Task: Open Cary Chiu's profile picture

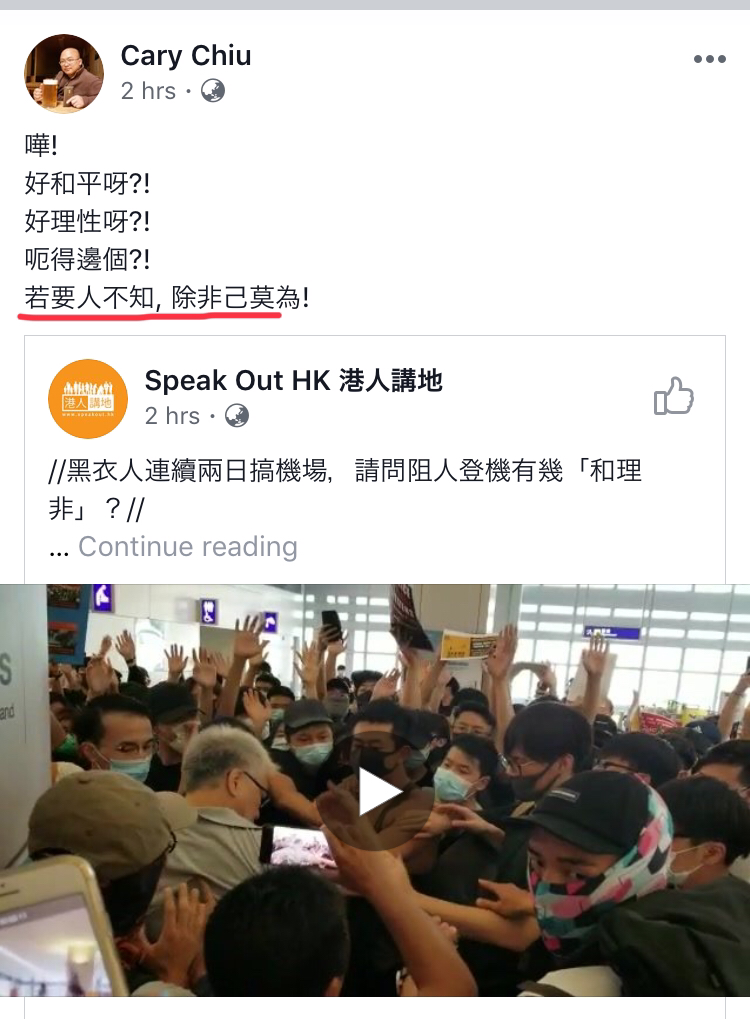Action: click(x=64, y=73)
